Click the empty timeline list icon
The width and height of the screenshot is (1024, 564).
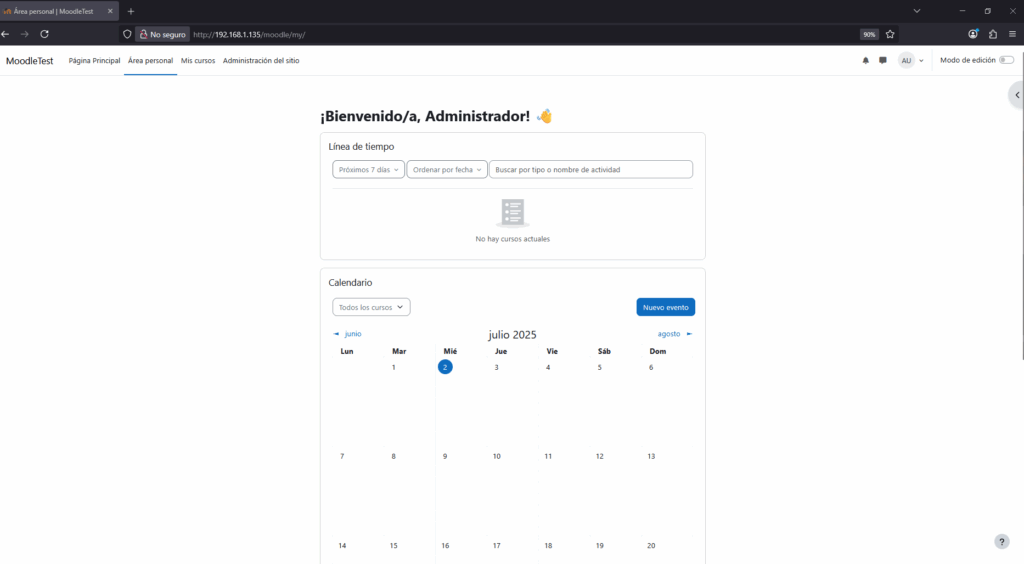(513, 213)
